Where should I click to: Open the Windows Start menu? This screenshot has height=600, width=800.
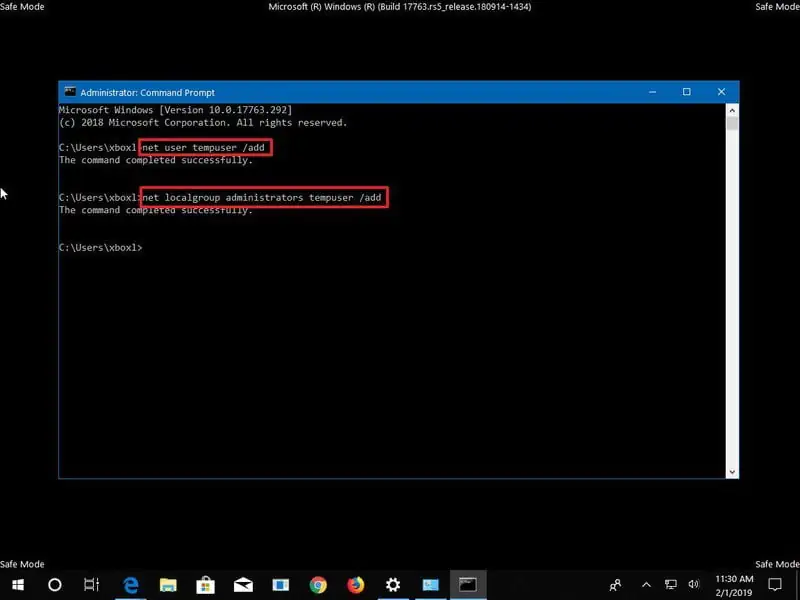[18, 584]
